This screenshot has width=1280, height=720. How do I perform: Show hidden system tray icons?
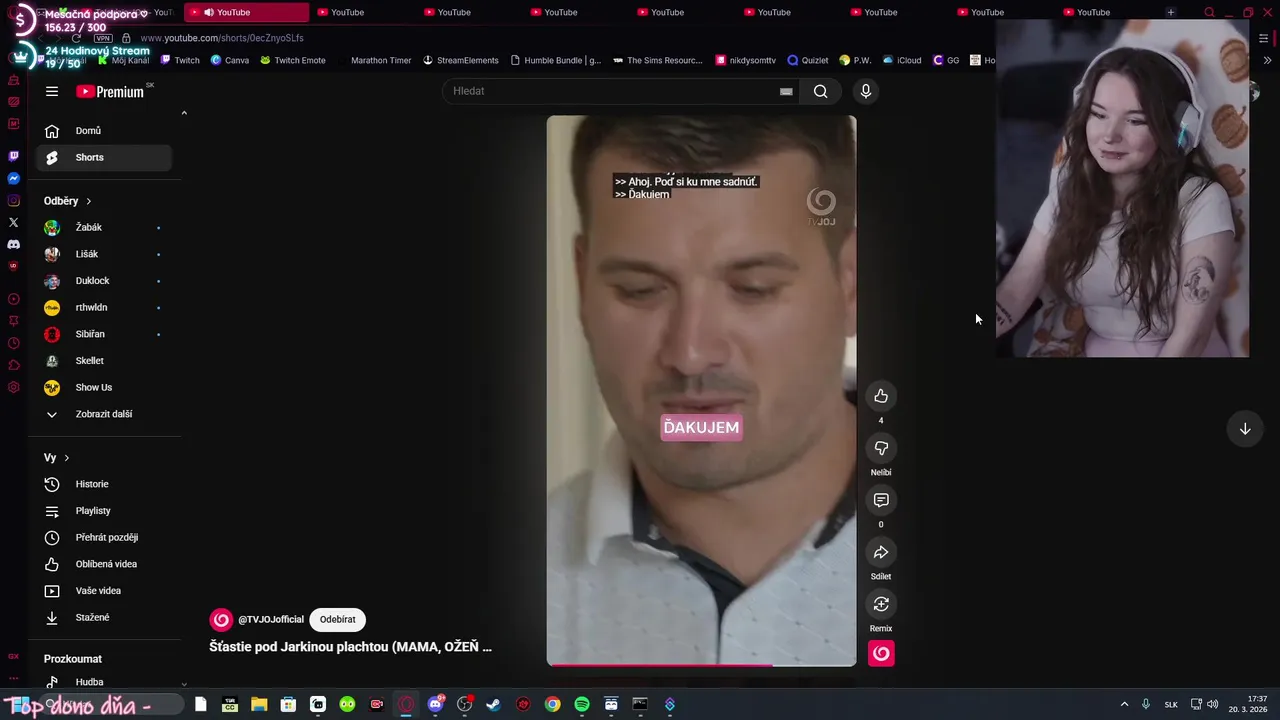[x=1124, y=704]
